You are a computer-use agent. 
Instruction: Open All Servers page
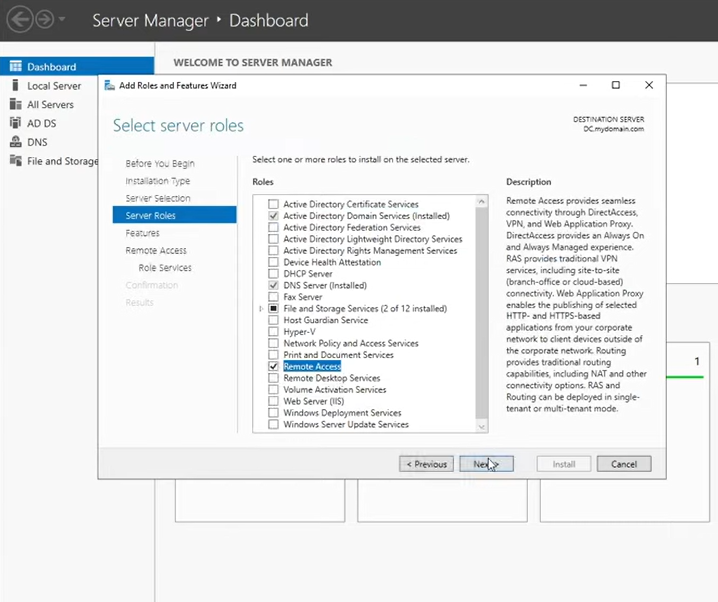tap(50, 104)
